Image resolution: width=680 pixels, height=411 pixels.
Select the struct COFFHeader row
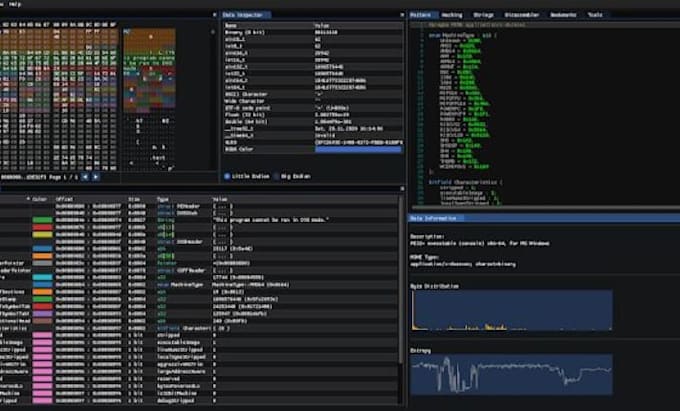[x=199, y=270]
